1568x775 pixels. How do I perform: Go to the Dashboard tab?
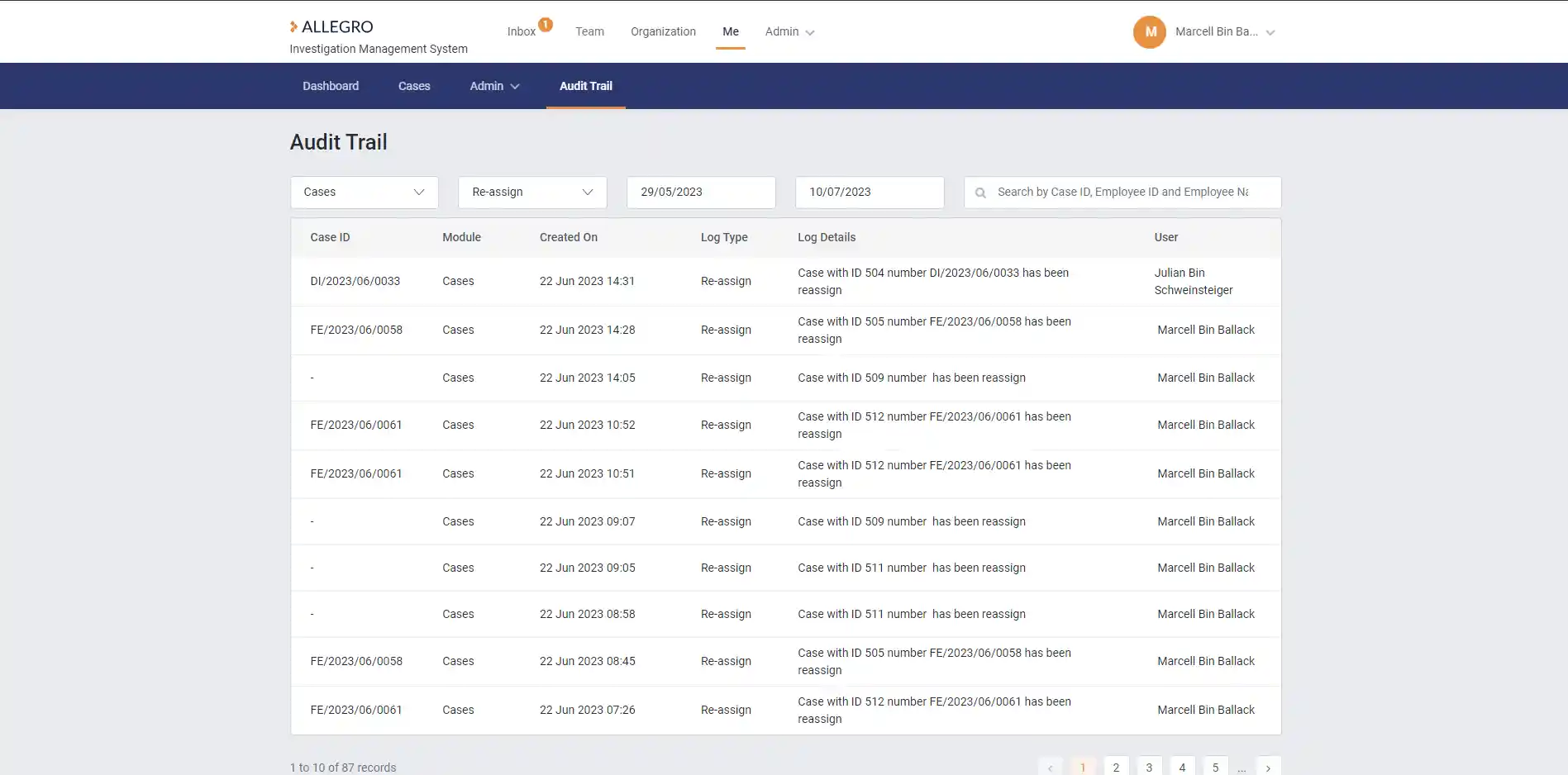tap(331, 86)
